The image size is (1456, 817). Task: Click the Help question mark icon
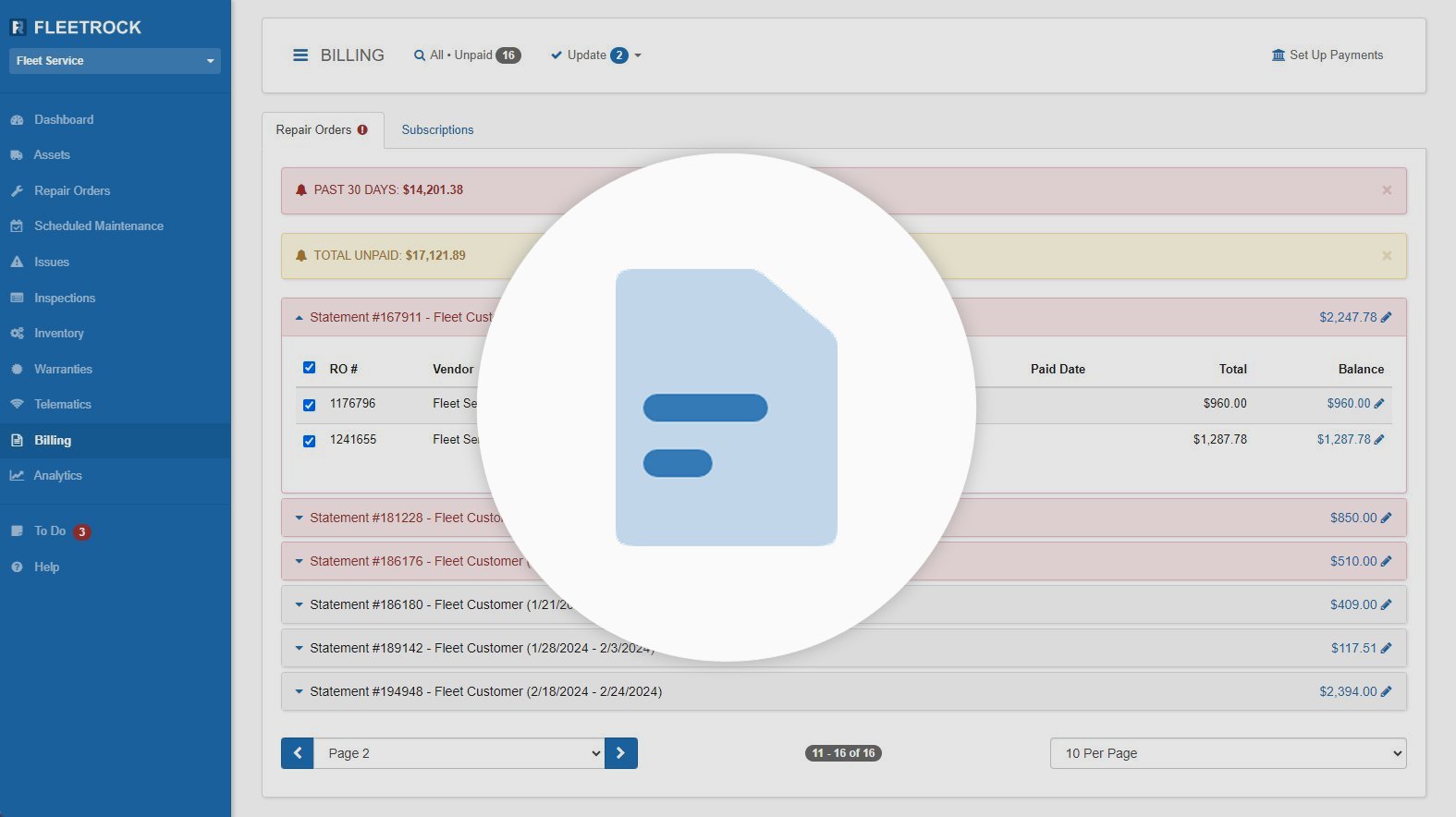17,567
